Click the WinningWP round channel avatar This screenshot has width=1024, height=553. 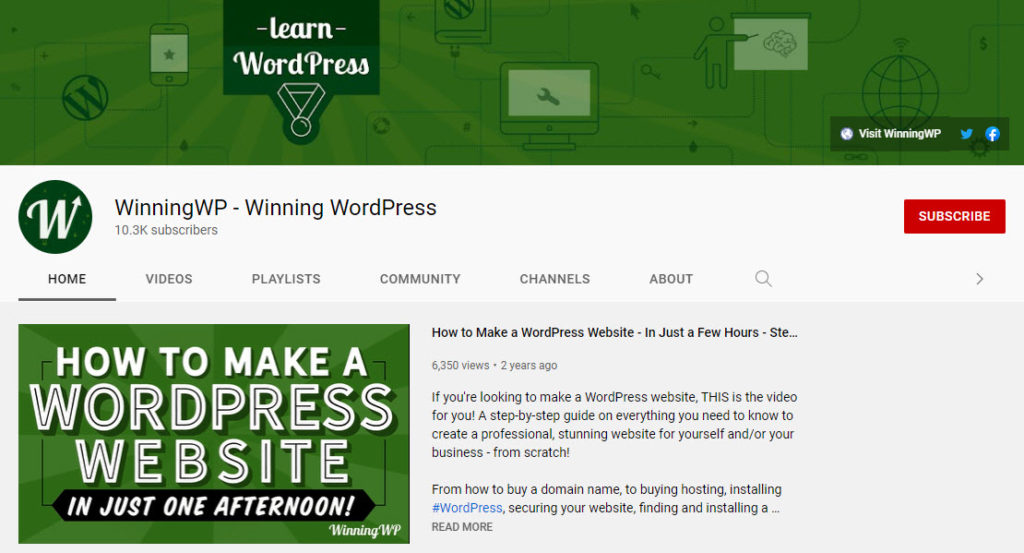tap(56, 217)
